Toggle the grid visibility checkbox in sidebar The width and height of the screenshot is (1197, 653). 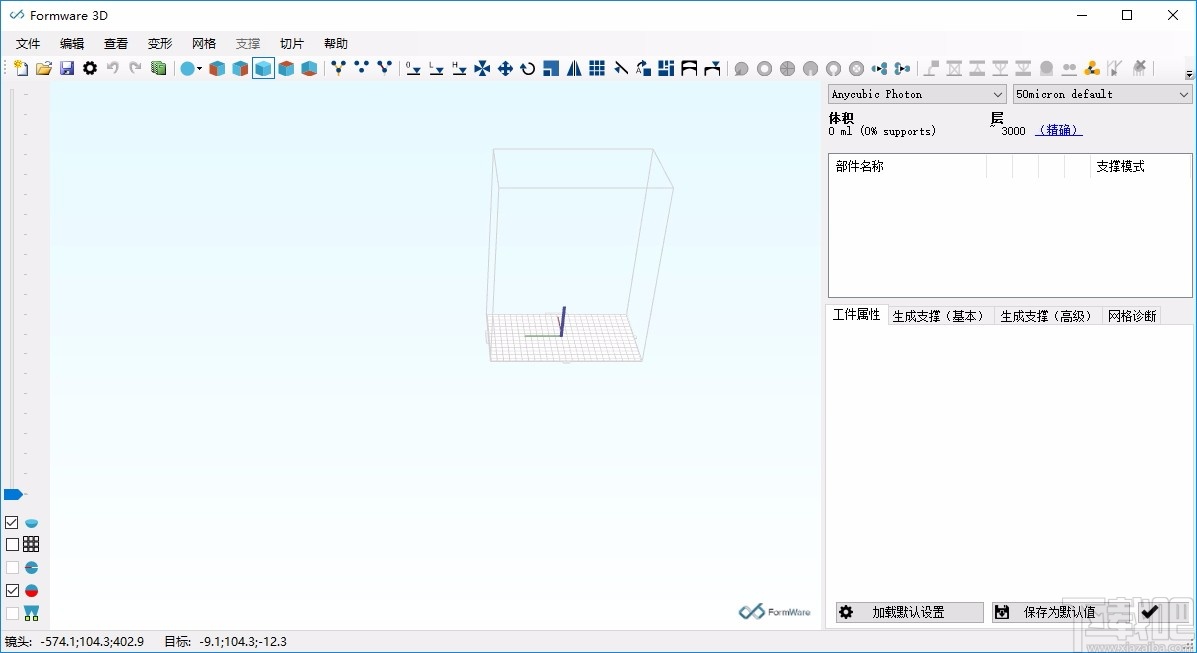(11, 544)
